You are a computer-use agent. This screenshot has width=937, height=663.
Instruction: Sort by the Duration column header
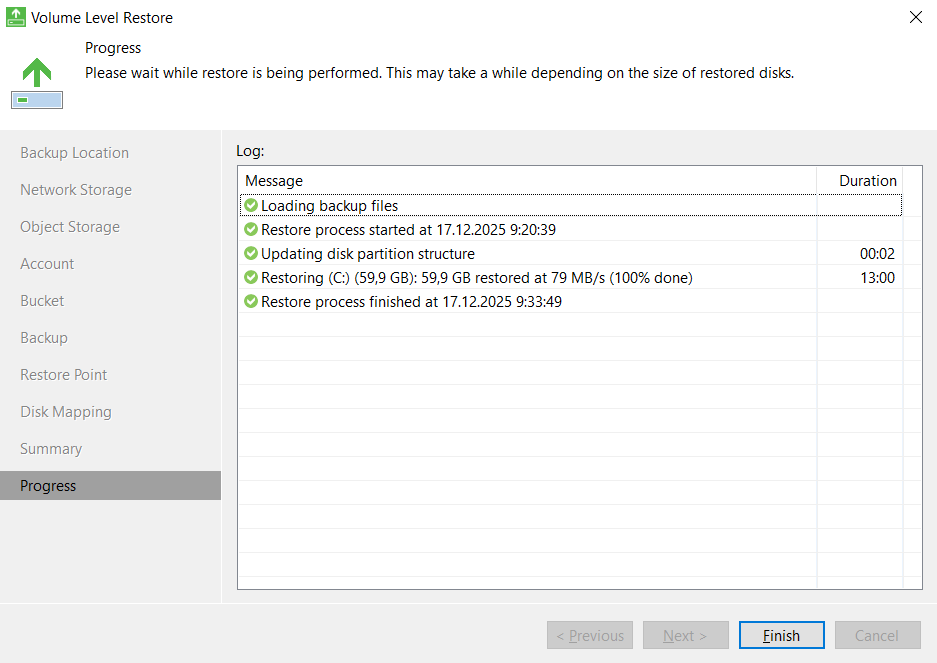867,181
